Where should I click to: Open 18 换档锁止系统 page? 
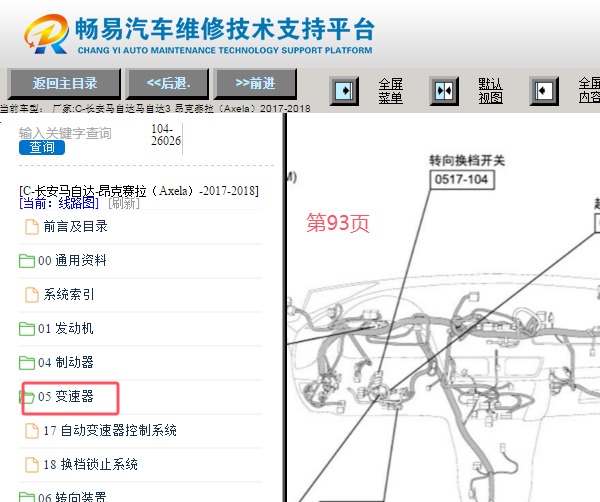click(90, 465)
